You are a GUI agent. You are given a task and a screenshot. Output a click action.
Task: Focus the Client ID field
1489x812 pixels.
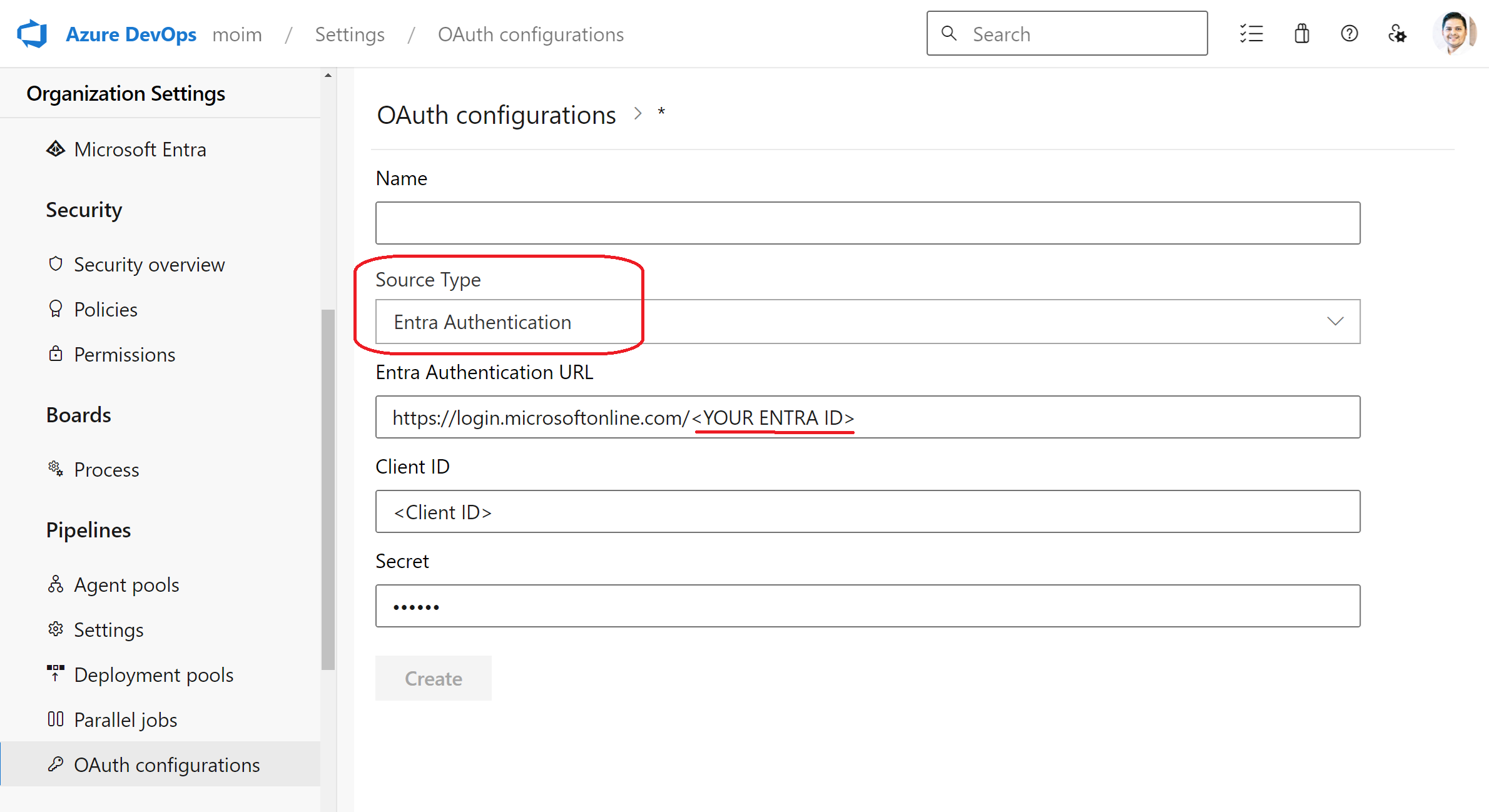point(868,512)
